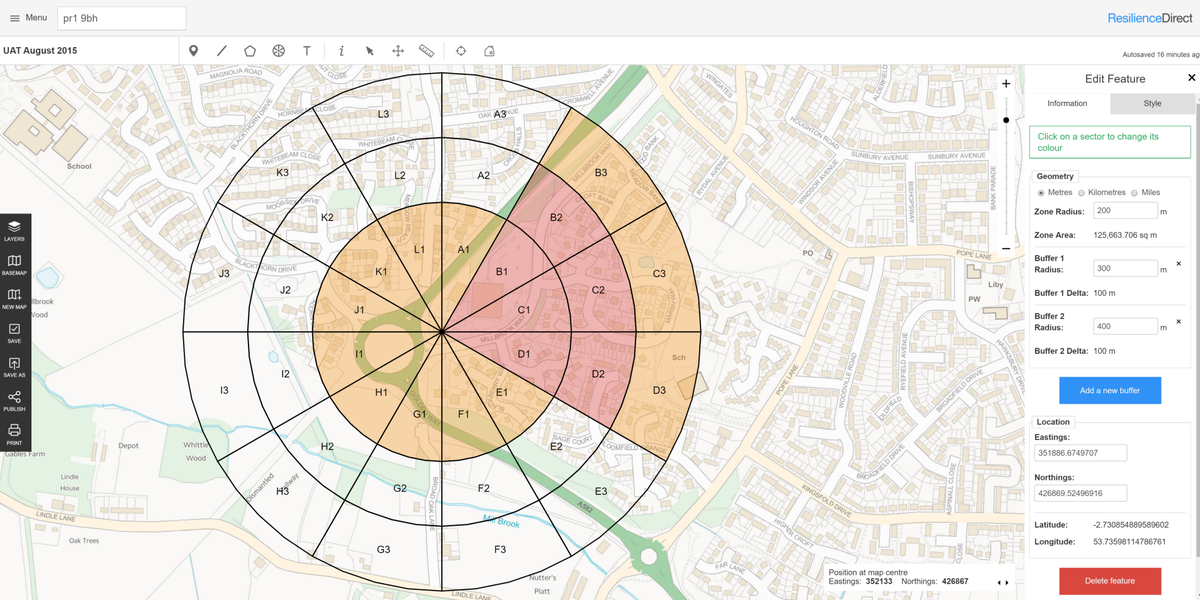Create a New Map
Screen dimensions: 1200x600
15,298
